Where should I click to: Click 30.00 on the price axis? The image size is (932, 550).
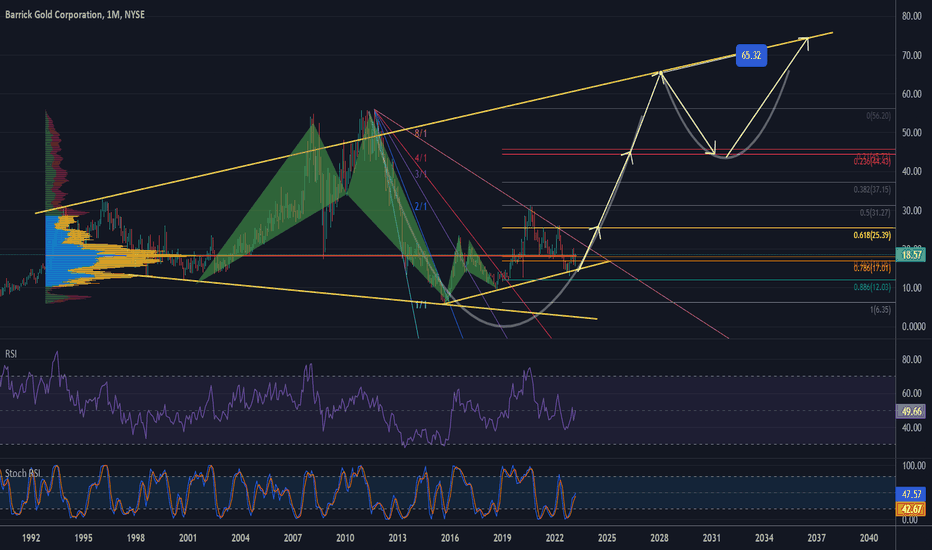click(x=912, y=210)
